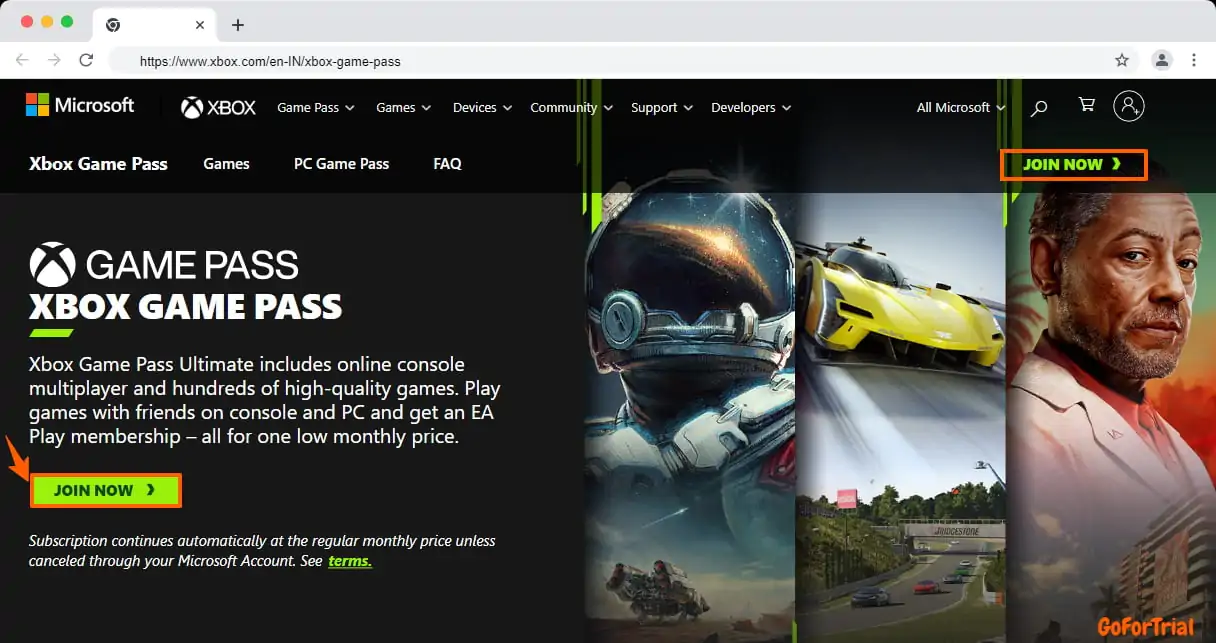Image resolution: width=1216 pixels, height=643 pixels.
Task: Open Chrome three-dot menu
Action: click(1194, 60)
